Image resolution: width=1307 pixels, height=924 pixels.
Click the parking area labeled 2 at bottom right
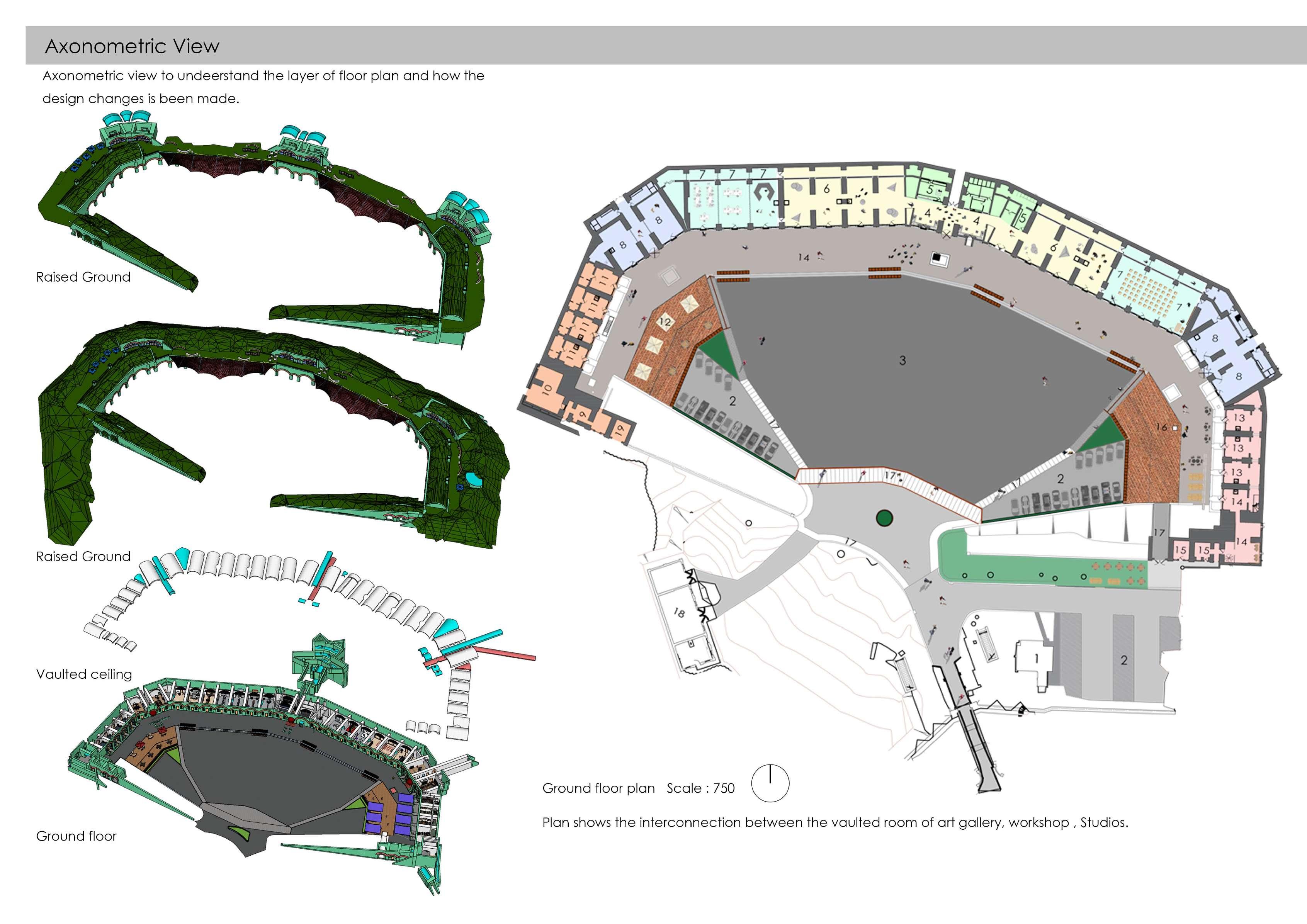[1124, 661]
